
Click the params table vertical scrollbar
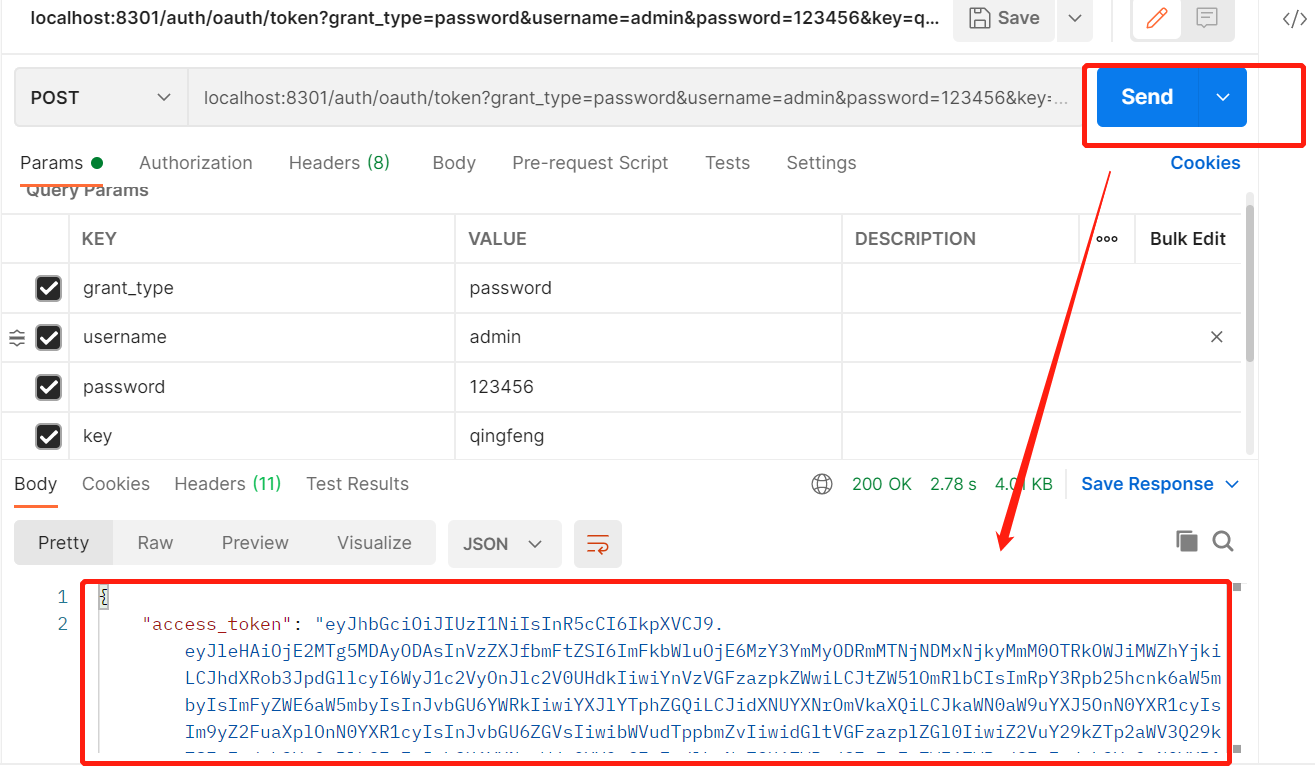[x=1250, y=283]
